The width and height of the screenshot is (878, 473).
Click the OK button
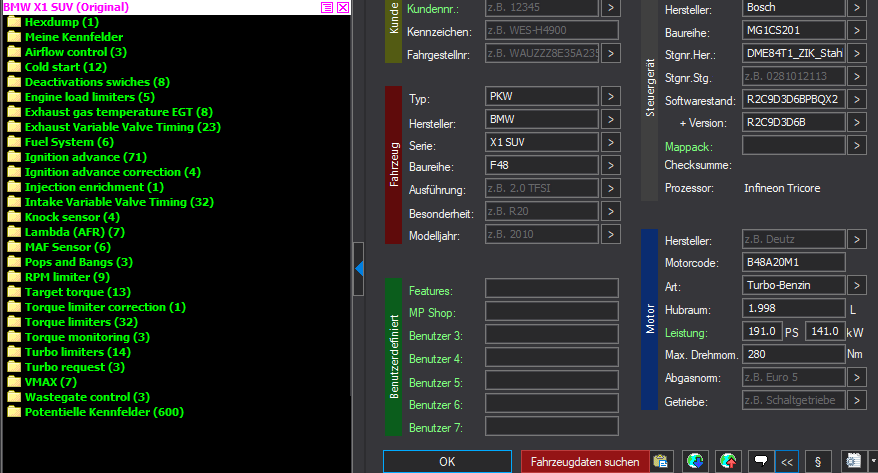(x=447, y=462)
